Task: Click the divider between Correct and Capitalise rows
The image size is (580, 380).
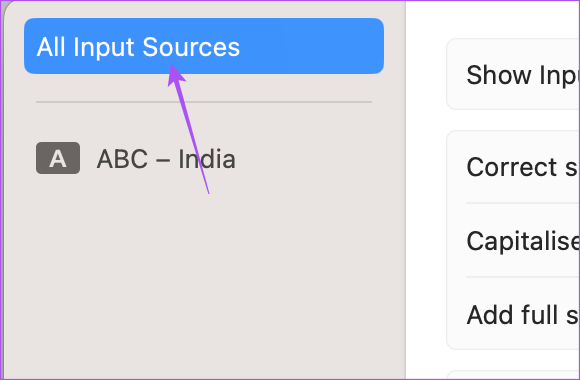Action: coord(523,203)
